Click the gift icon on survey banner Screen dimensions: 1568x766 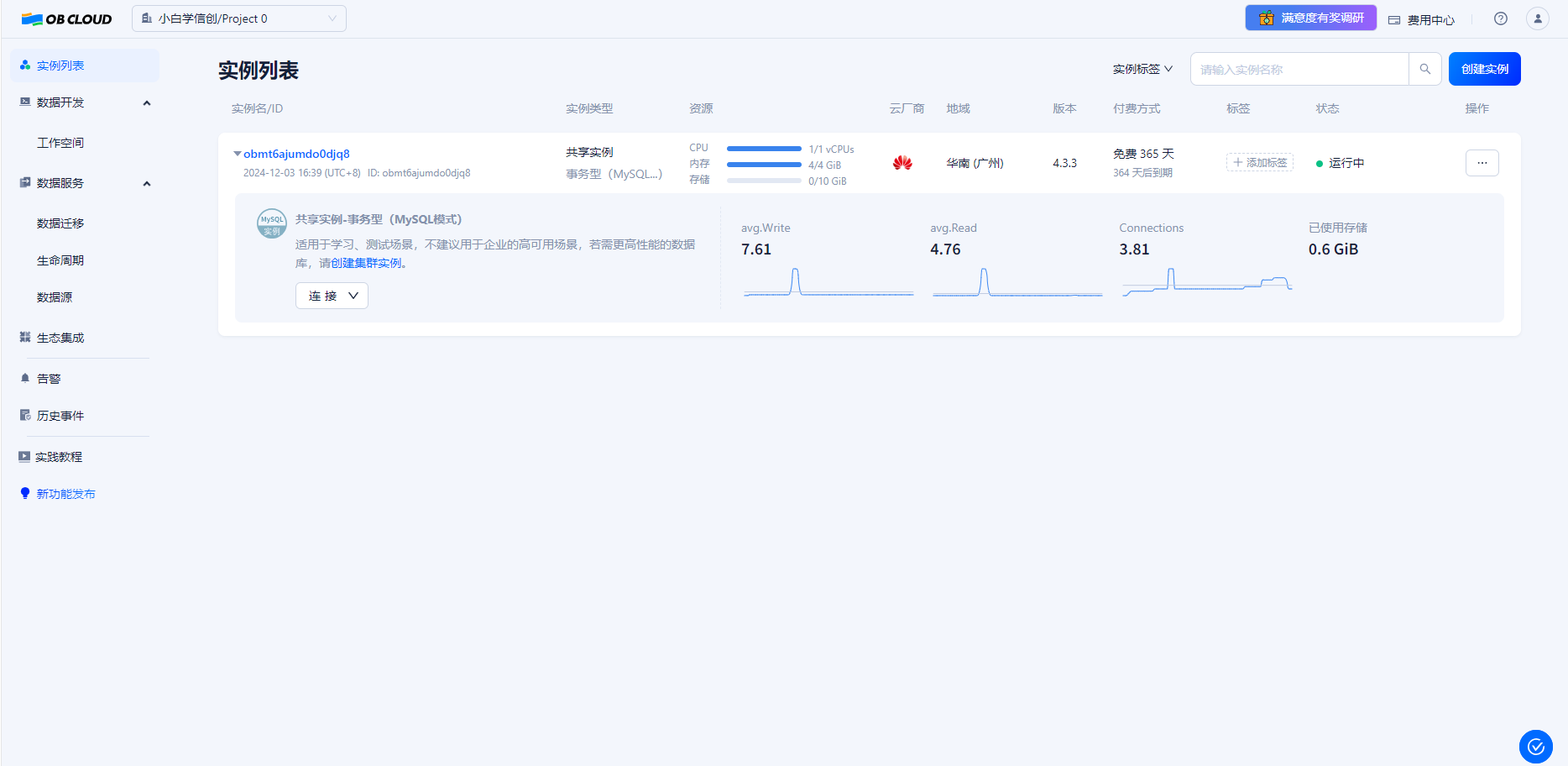click(1267, 18)
